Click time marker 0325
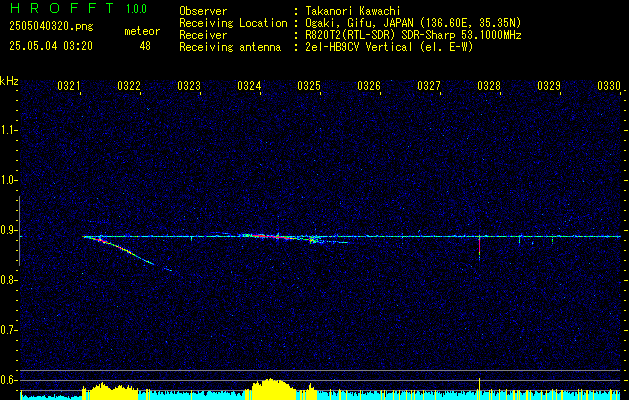This screenshot has width=629, height=400. click(x=309, y=86)
